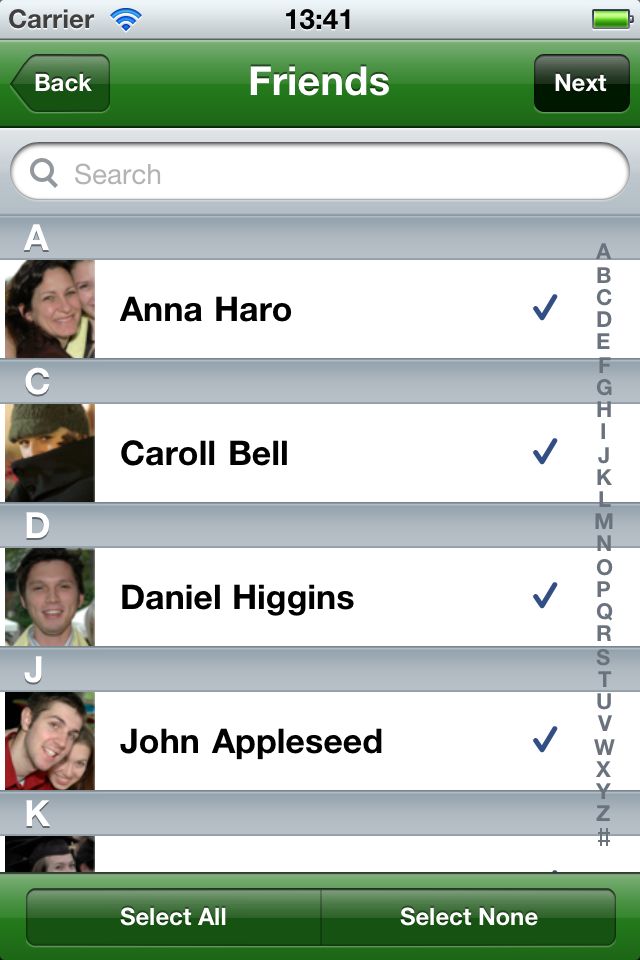This screenshot has width=640, height=960.
Task: Jump to letter S in alphabet index
Action: (603, 657)
